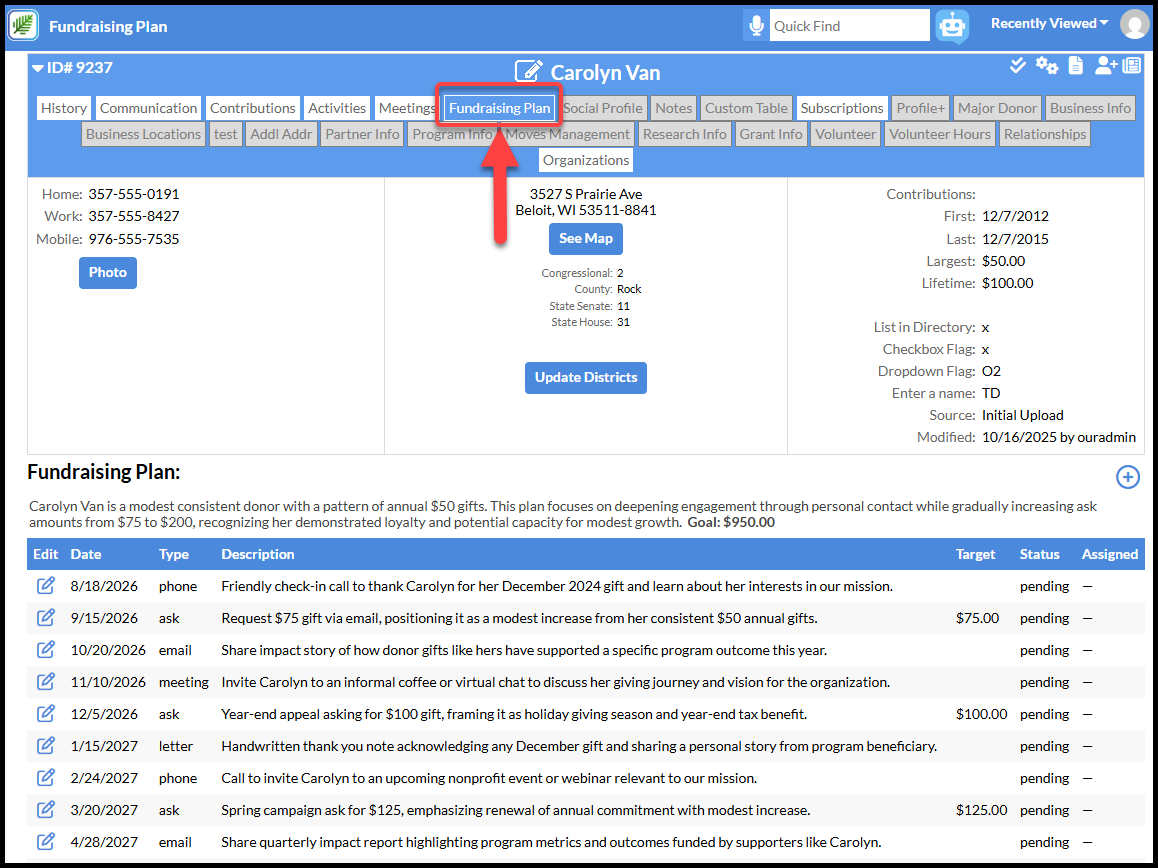Open the Research Info tab
Viewport: 1158px width, 868px height.
coord(685,134)
